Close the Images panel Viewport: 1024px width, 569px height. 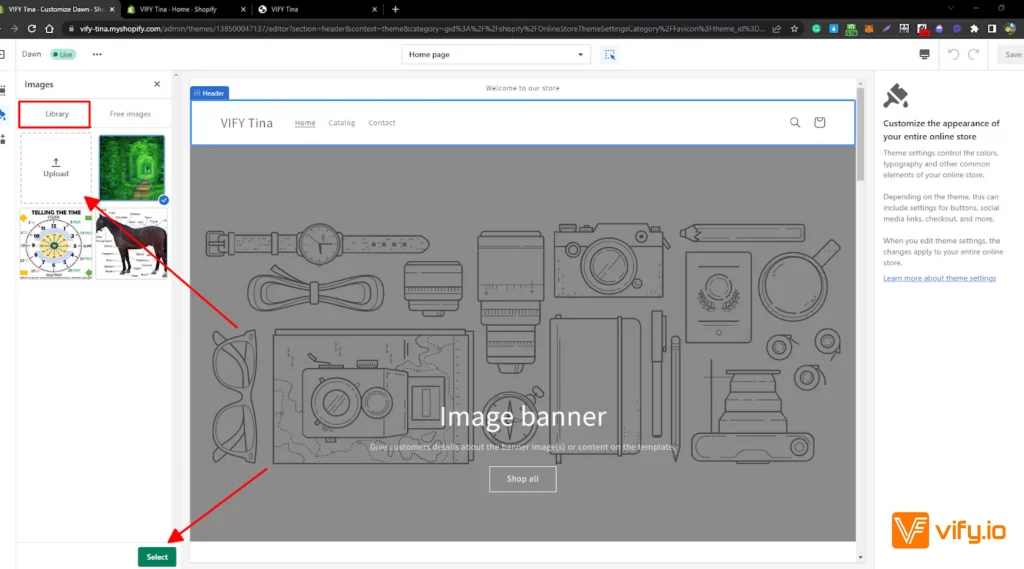157,84
